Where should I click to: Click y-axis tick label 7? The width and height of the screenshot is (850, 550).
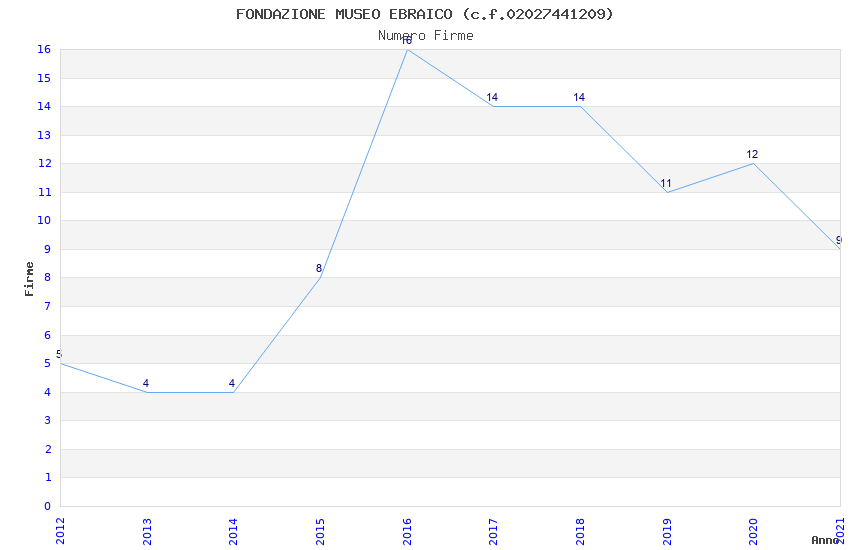[x=48, y=306]
